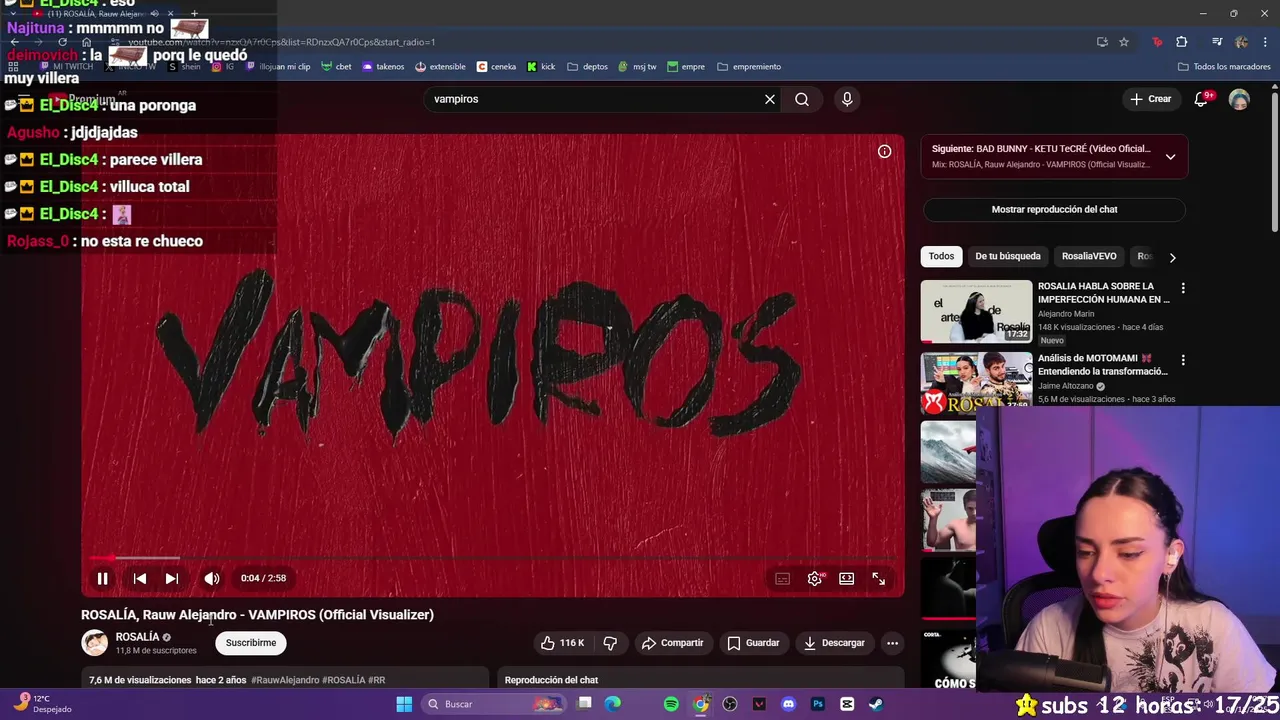The height and width of the screenshot is (720, 1280).
Task: Click the Descargar button
Action: pos(834,643)
